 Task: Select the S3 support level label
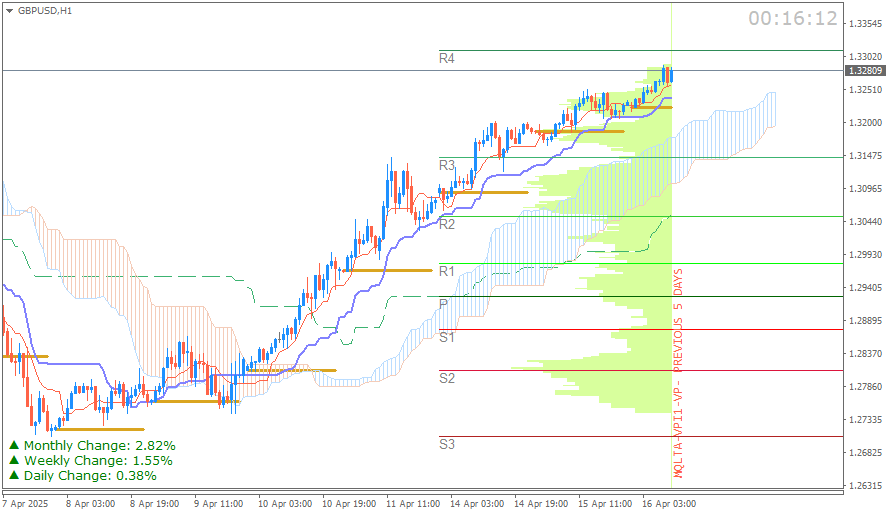(x=447, y=444)
